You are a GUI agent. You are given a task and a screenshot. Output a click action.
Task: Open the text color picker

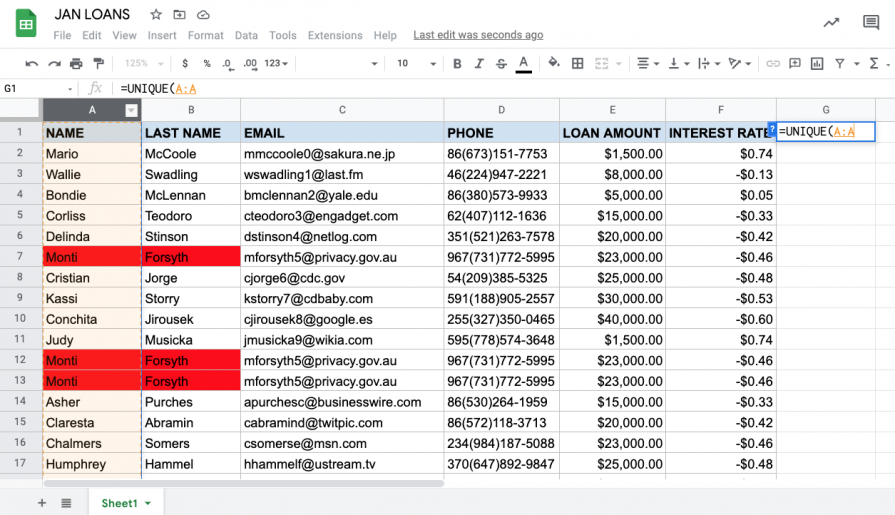[x=523, y=64]
